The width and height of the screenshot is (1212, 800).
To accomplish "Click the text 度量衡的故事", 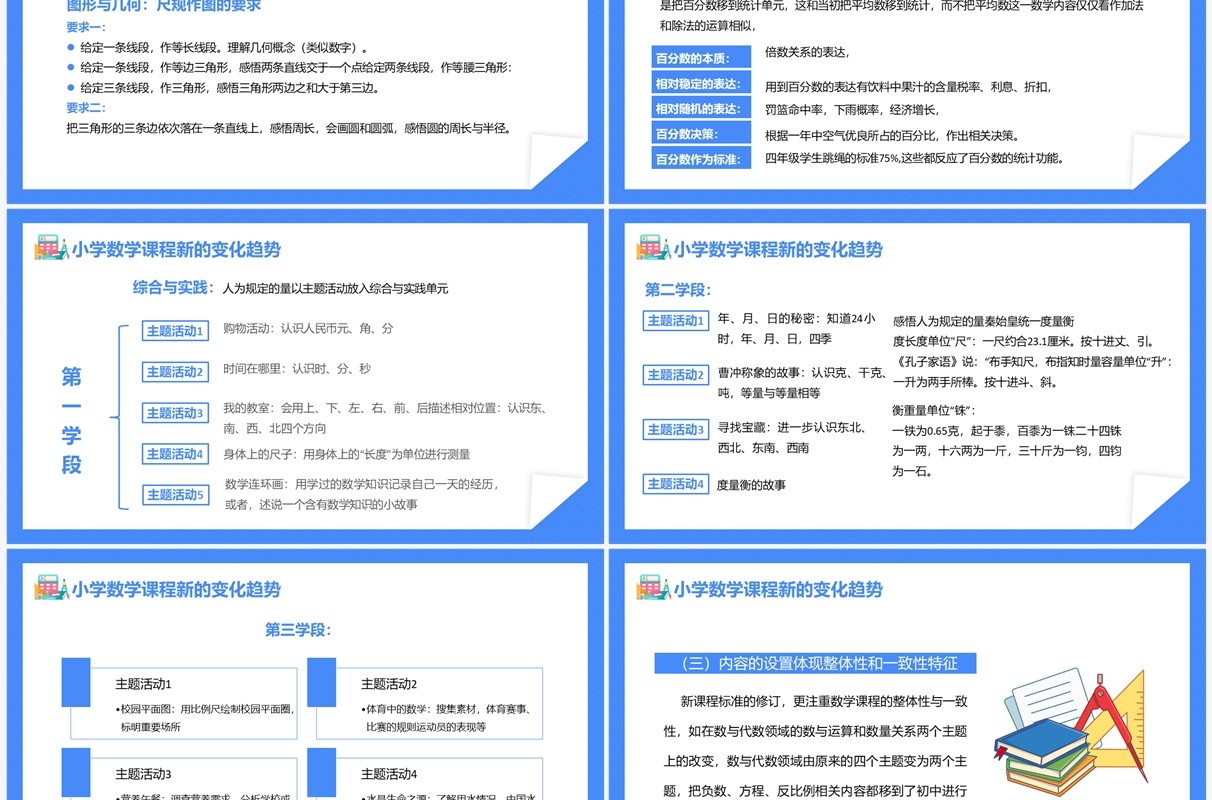I will (751, 485).
